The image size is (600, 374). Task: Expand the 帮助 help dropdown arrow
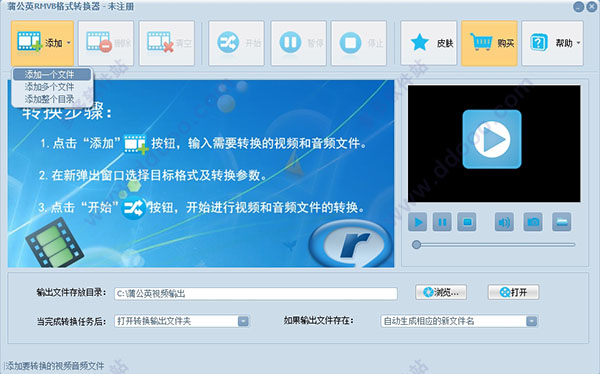coord(578,43)
